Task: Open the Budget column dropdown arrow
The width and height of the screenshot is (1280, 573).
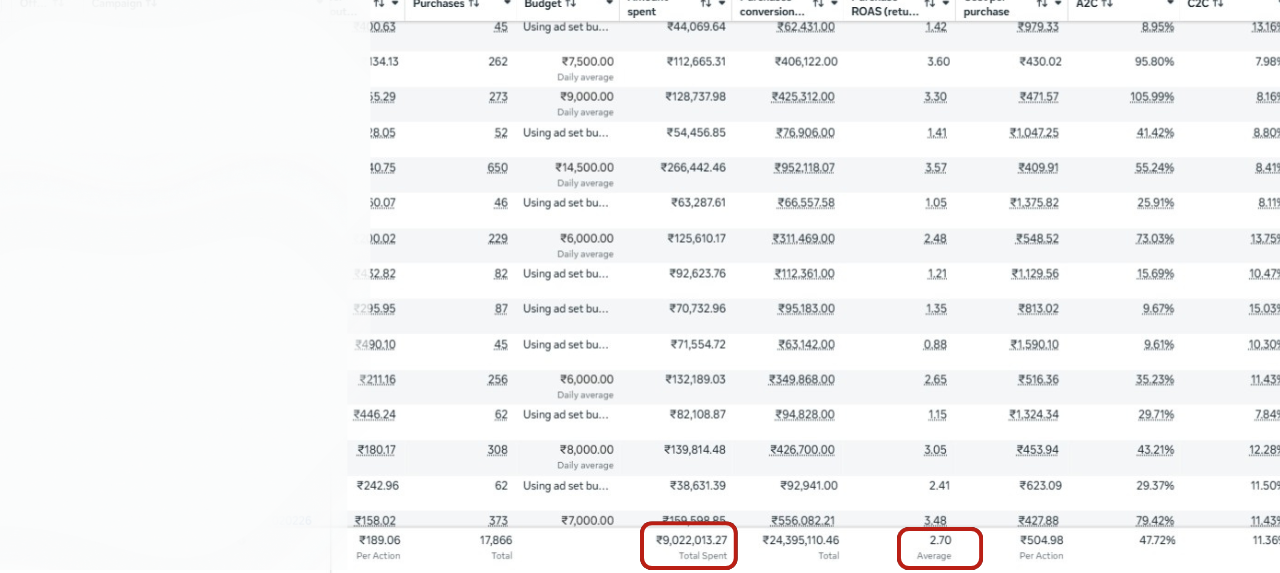Action: 609,4
